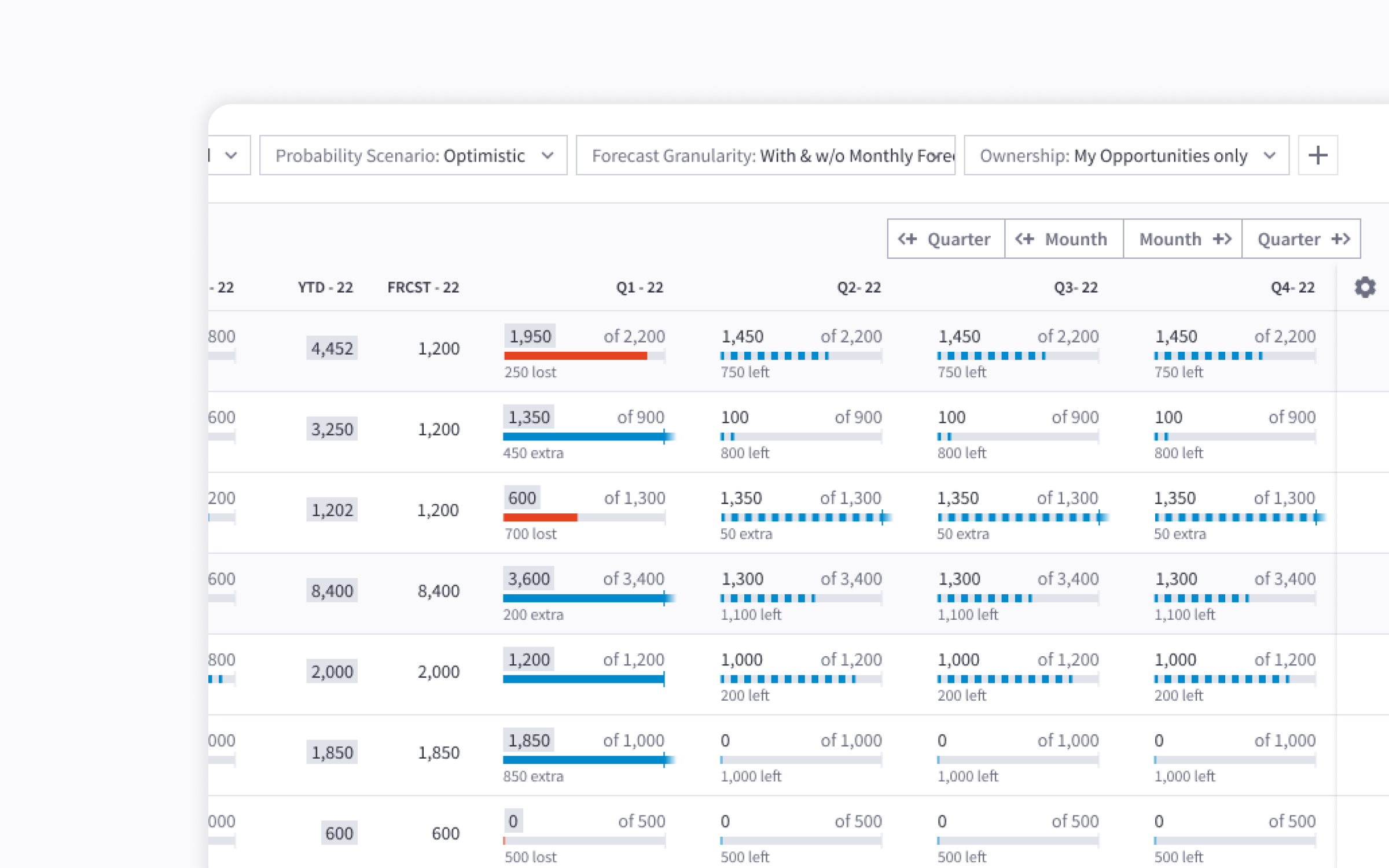This screenshot has width=1389, height=868.
Task: Select the Q3- 22 column header
Action: pos(1076,287)
